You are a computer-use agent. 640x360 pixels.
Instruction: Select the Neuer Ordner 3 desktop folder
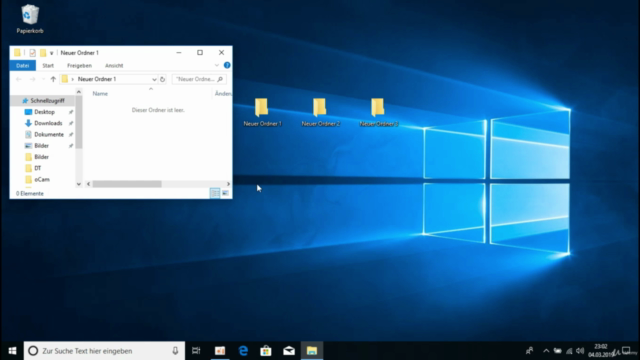coord(378,112)
